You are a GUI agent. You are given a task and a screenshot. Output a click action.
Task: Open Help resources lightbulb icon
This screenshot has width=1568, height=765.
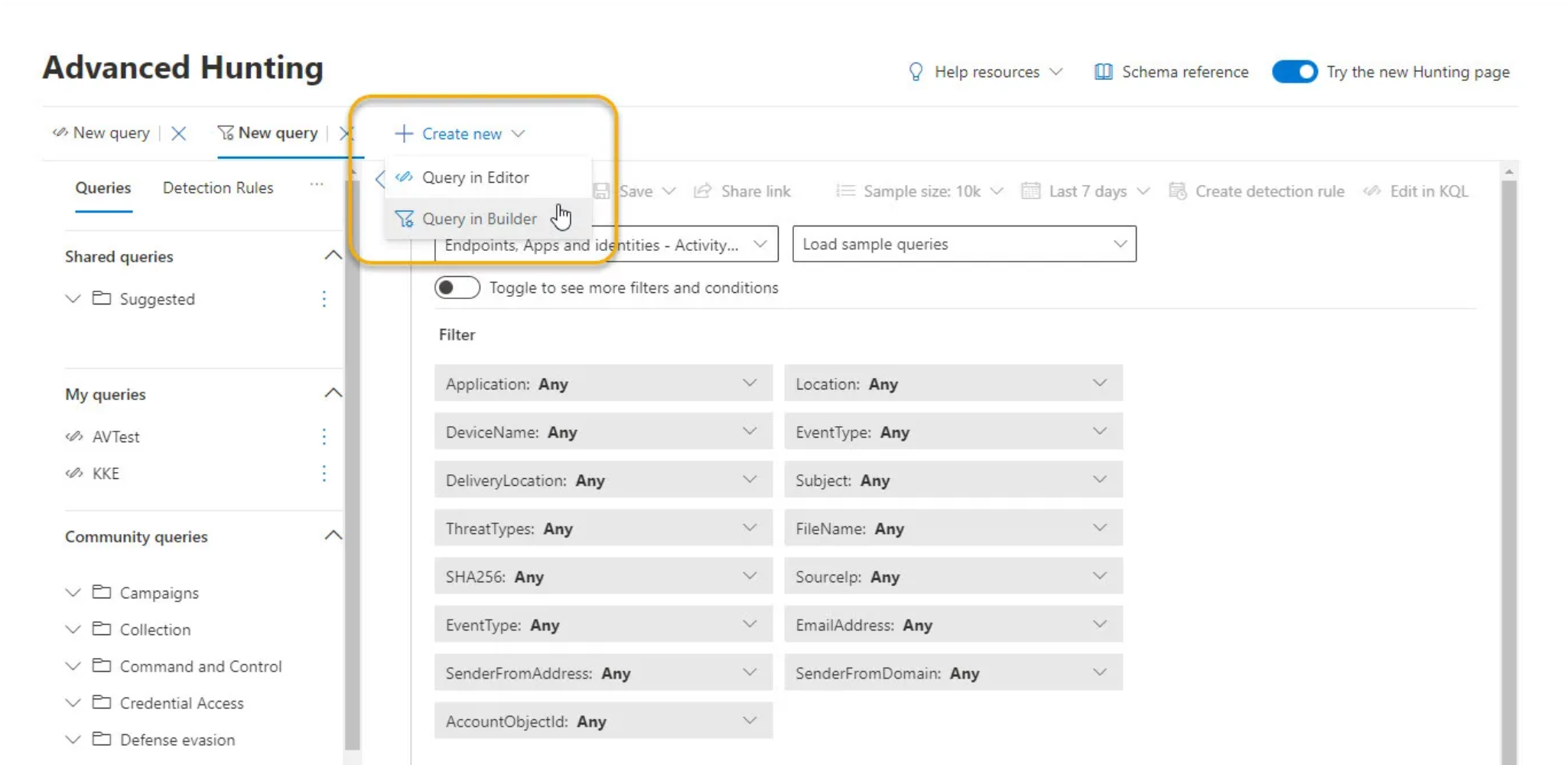916,71
